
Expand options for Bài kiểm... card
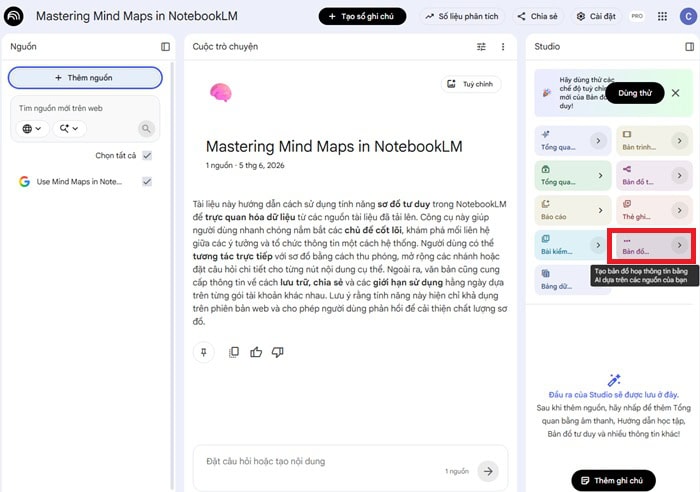pyautogui.click(x=598, y=245)
